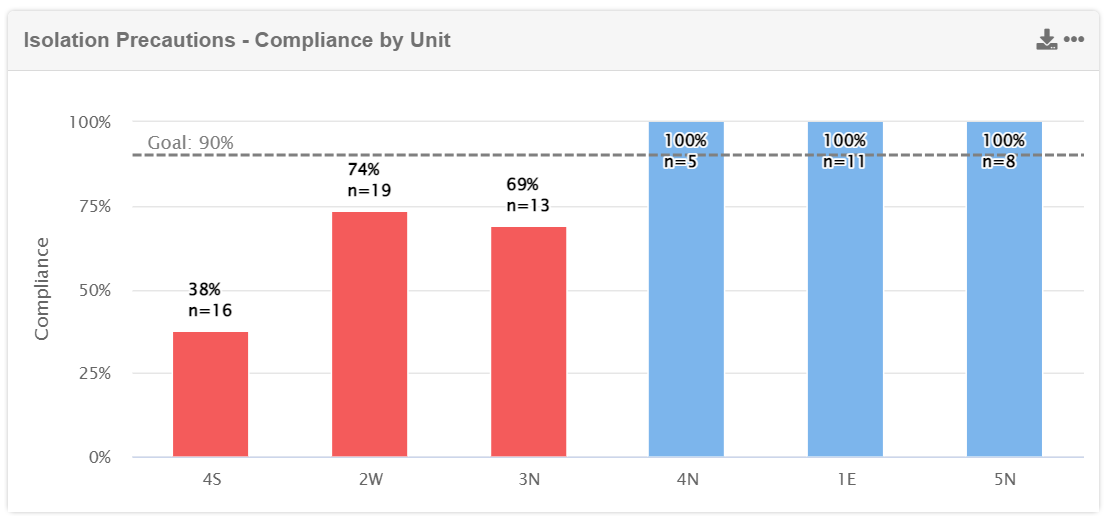This screenshot has height=524, width=1111.
Task: Click the 69% n=13 data label
Action: 528,195
